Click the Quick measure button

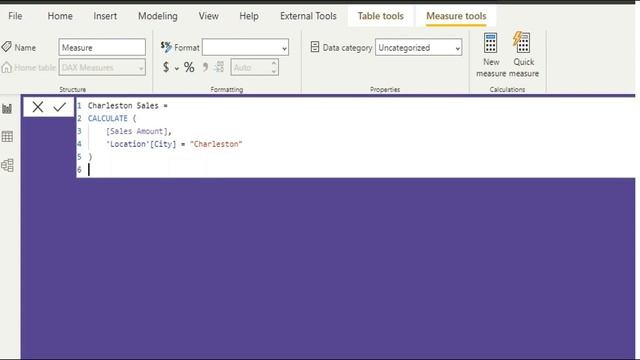pyautogui.click(x=524, y=55)
